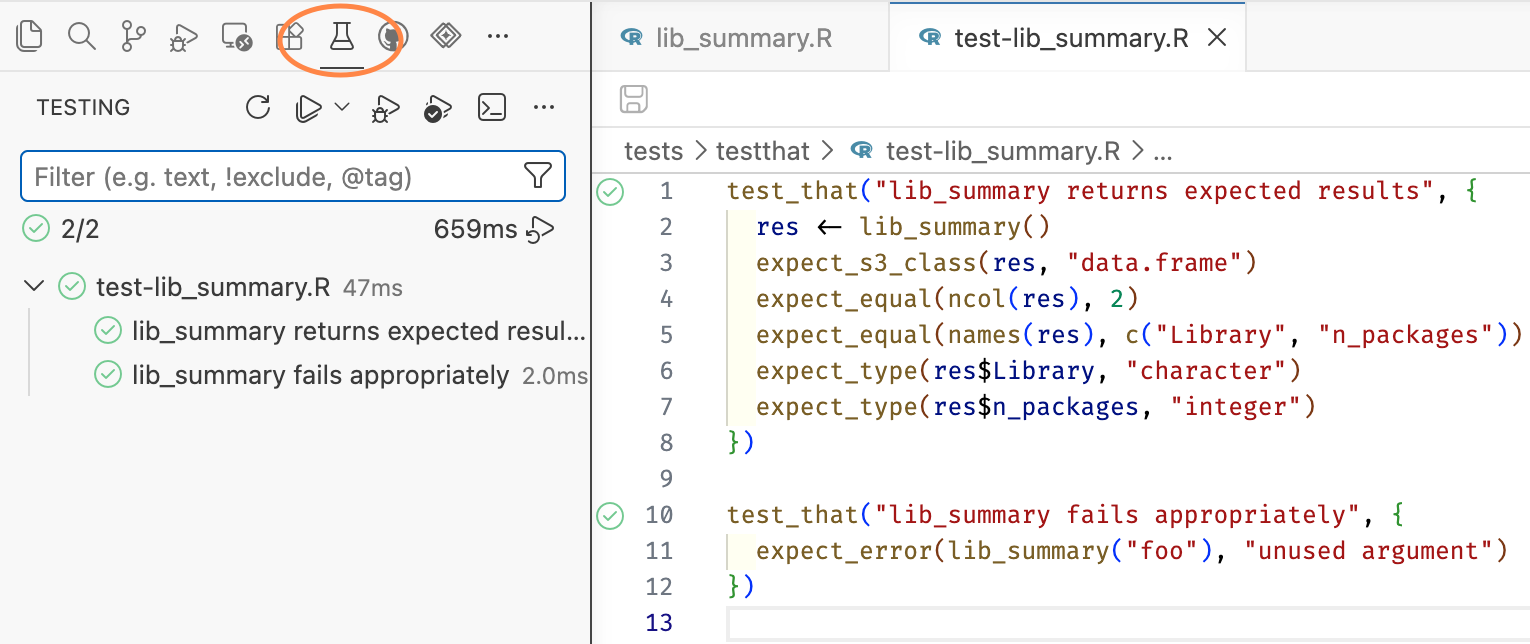The width and height of the screenshot is (1530, 644).
Task: Collapse the test-lib_summary.R tree node
Action: (x=35, y=287)
